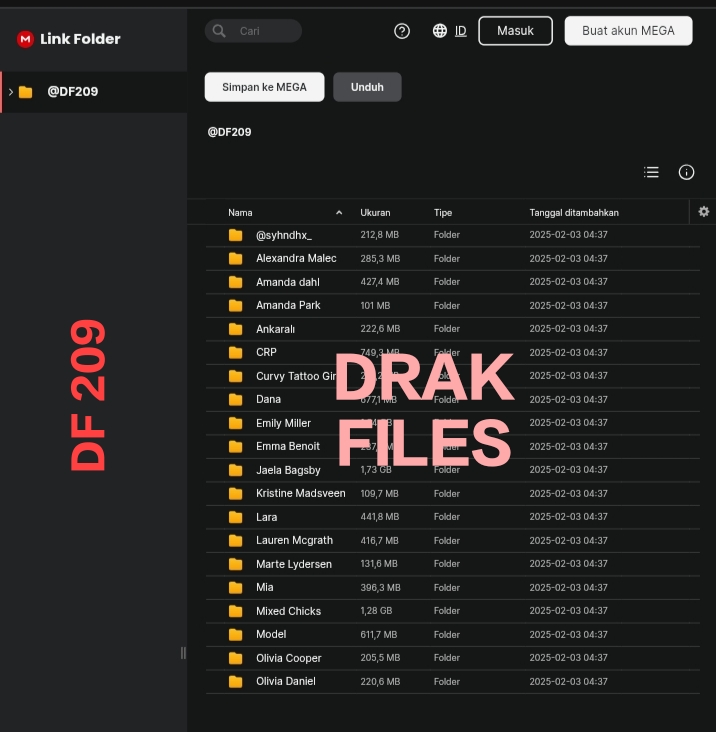Click the Cari search field
Image resolution: width=716 pixels, height=732 pixels.
tap(253, 31)
